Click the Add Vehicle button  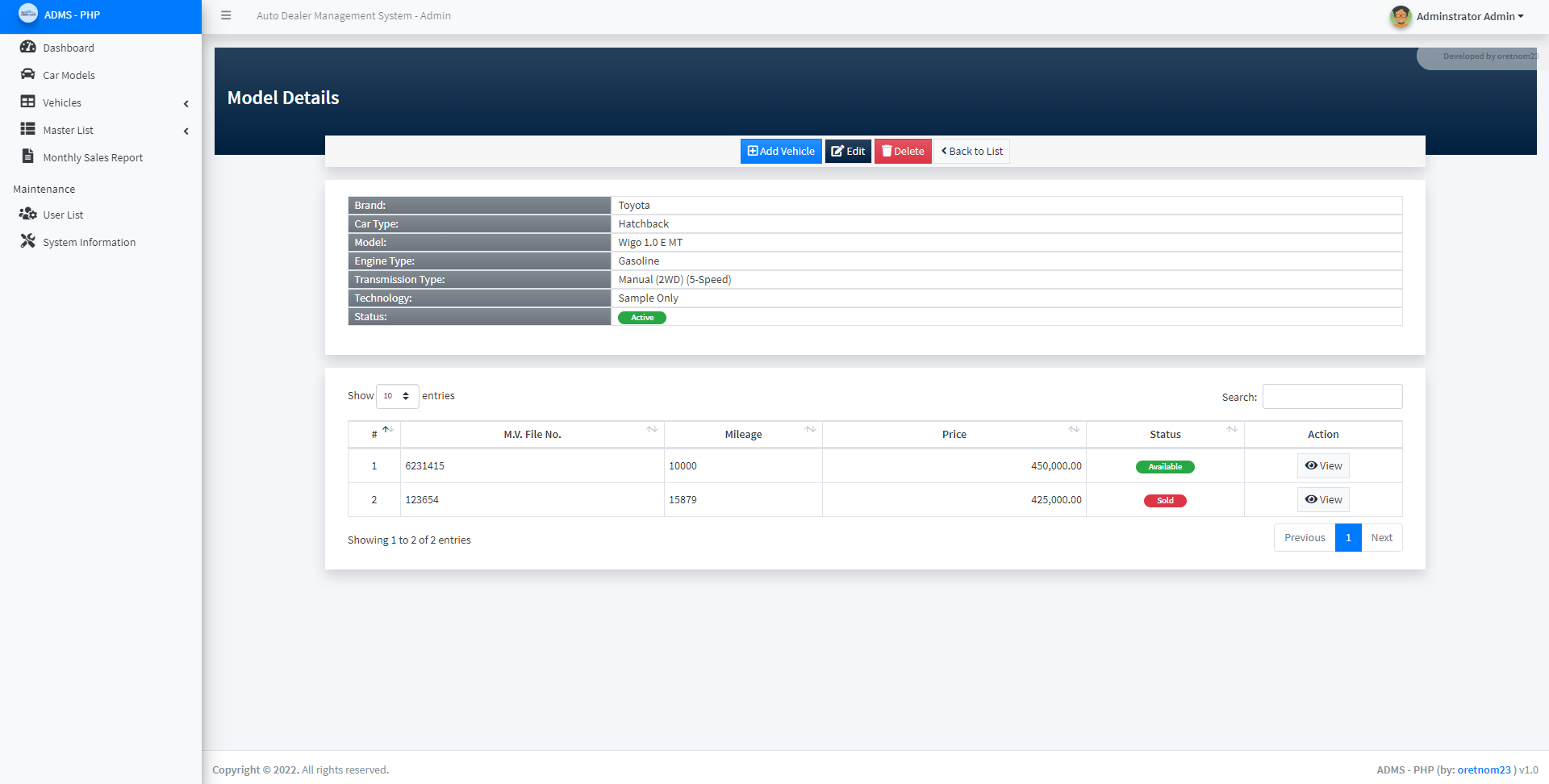[x=780, y=151]
